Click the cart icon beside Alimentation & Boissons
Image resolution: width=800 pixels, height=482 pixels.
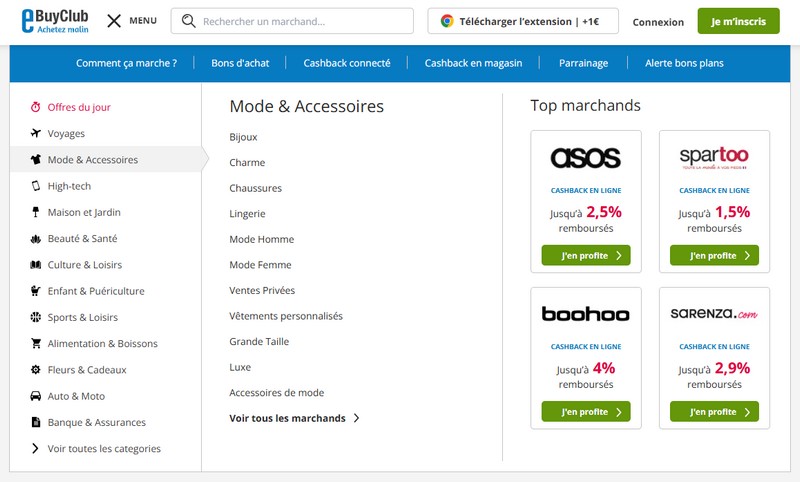click(x=35, y=343)
